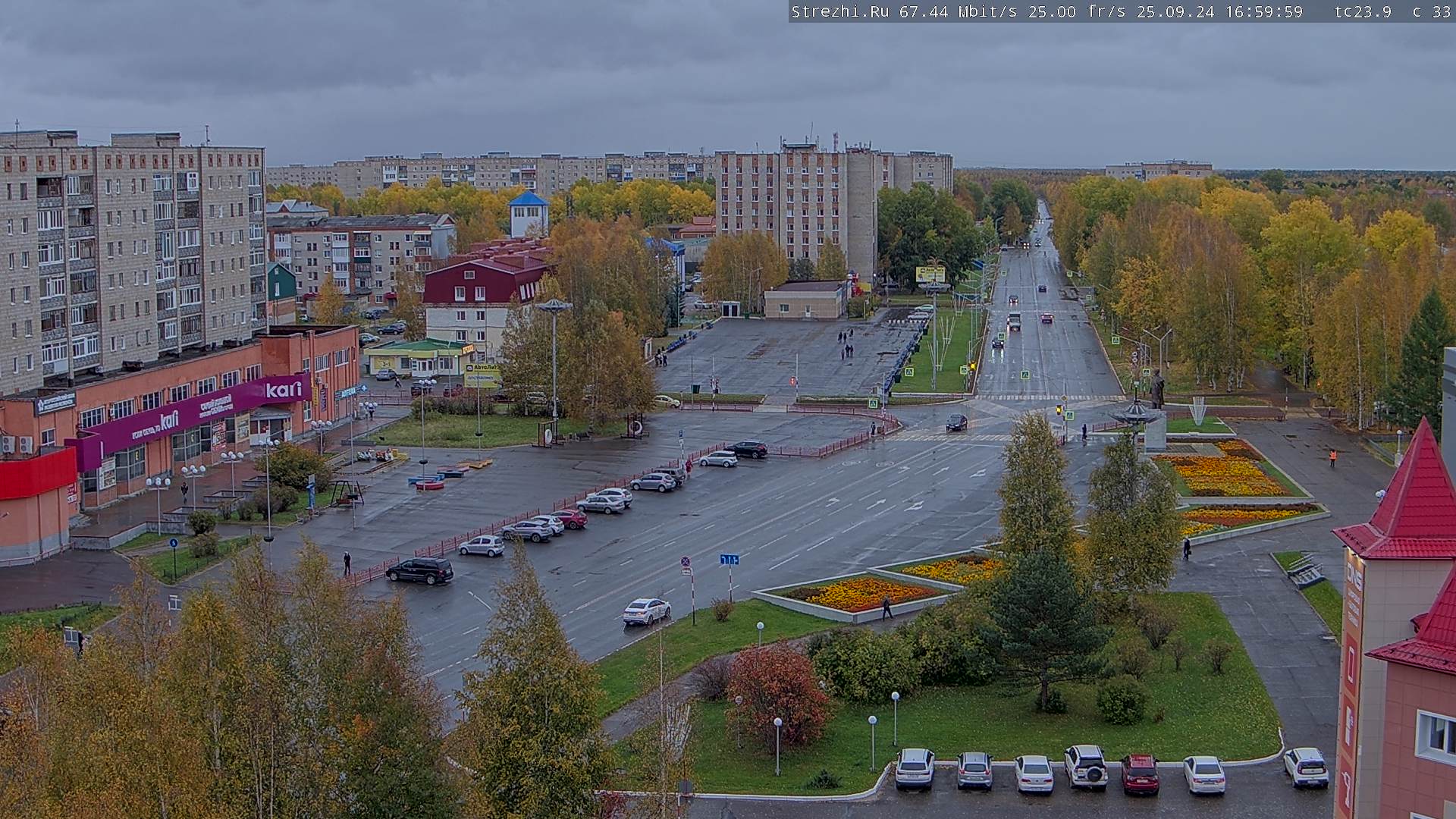
Task: Click the "Strezhi.Ru" overlay text
Action: (840, 11)
